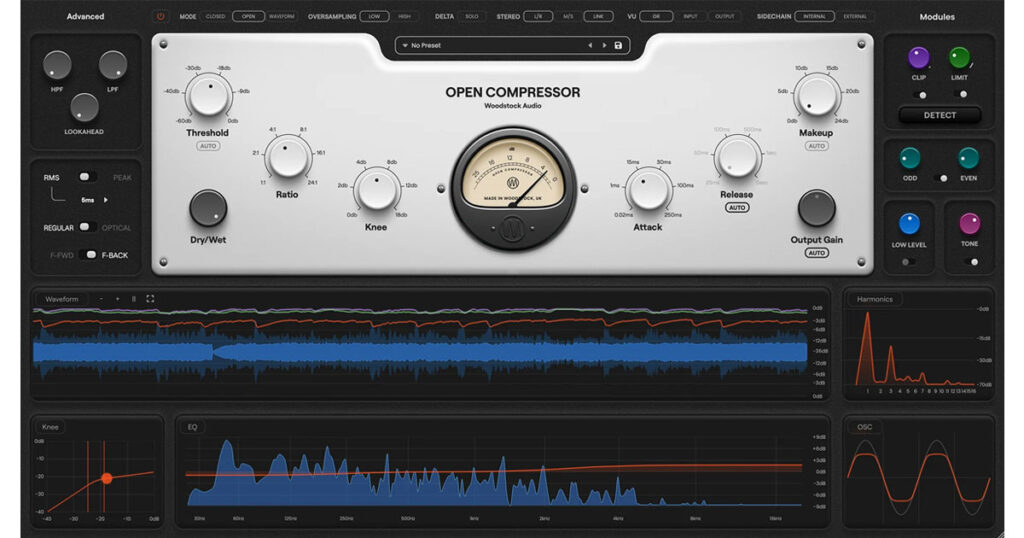Viewport: 1024px width, 538px height.
Task: Toggle the Regular/Optical switch
Action: coord(87,227)
